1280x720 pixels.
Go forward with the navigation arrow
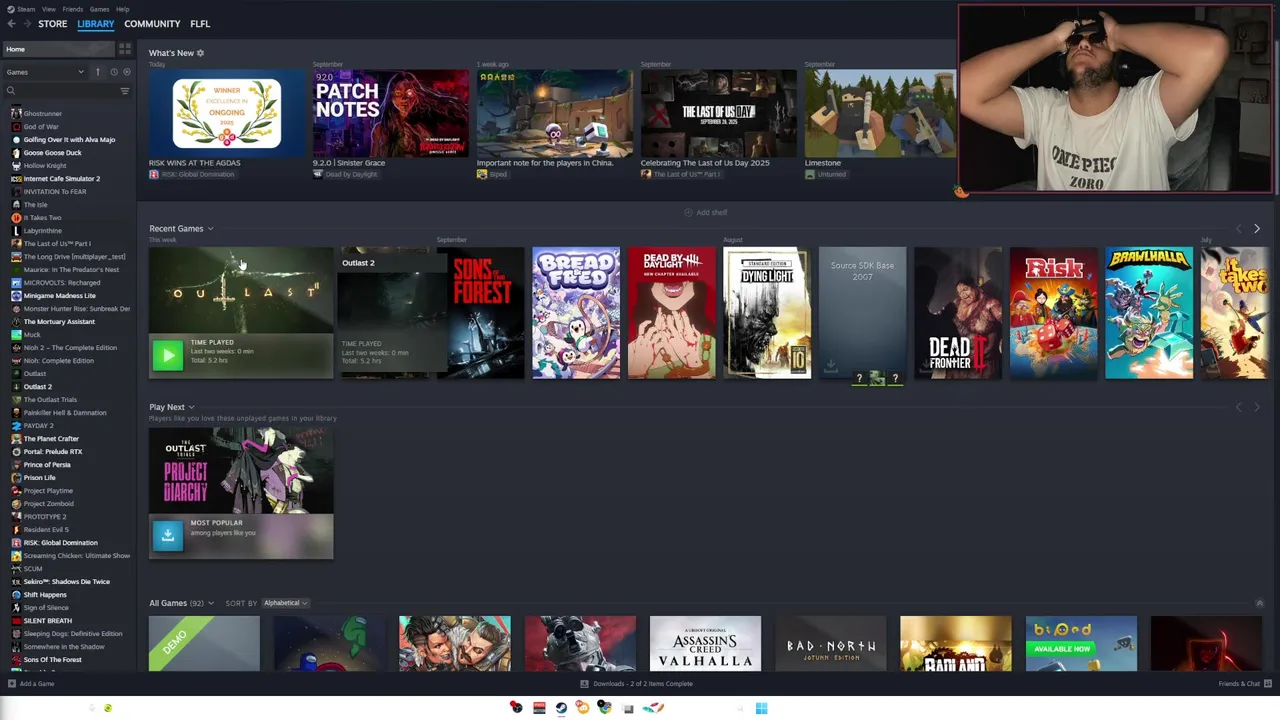pos(26,24)
